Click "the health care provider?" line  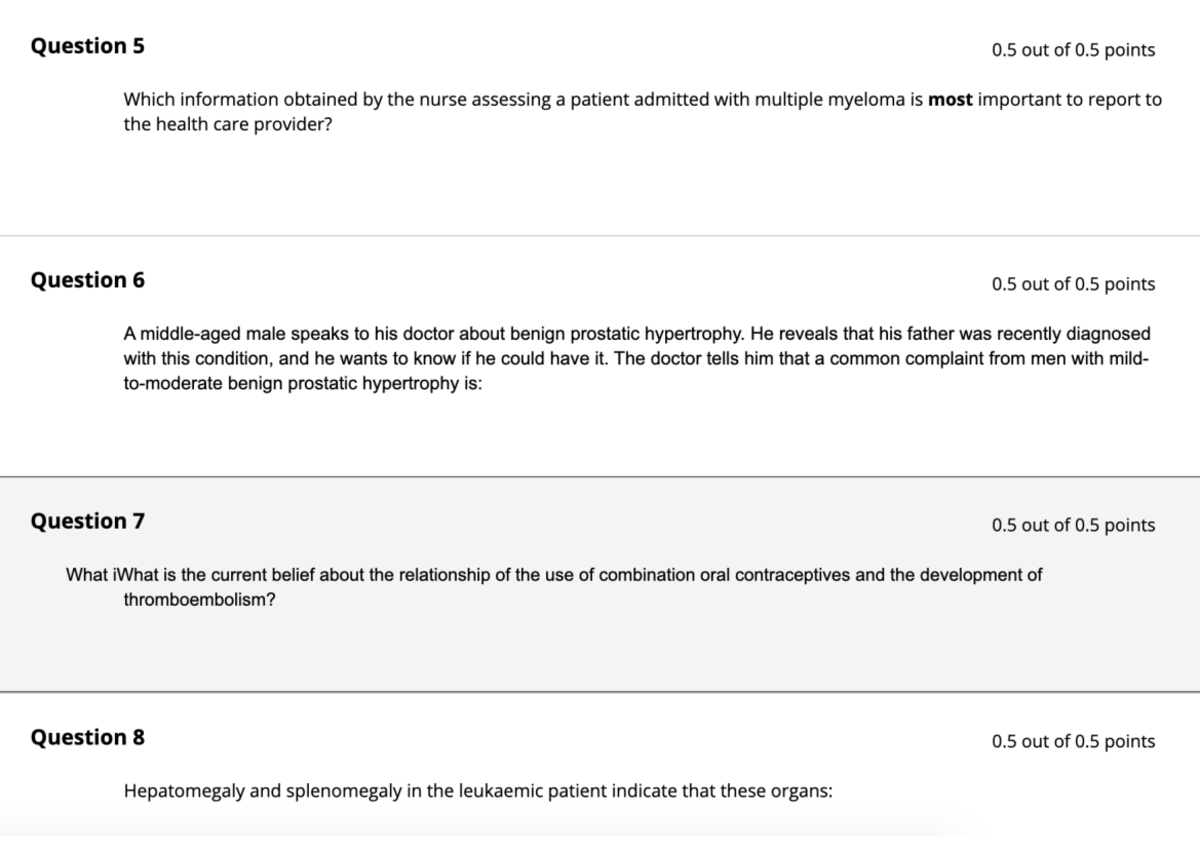[227, 127]
